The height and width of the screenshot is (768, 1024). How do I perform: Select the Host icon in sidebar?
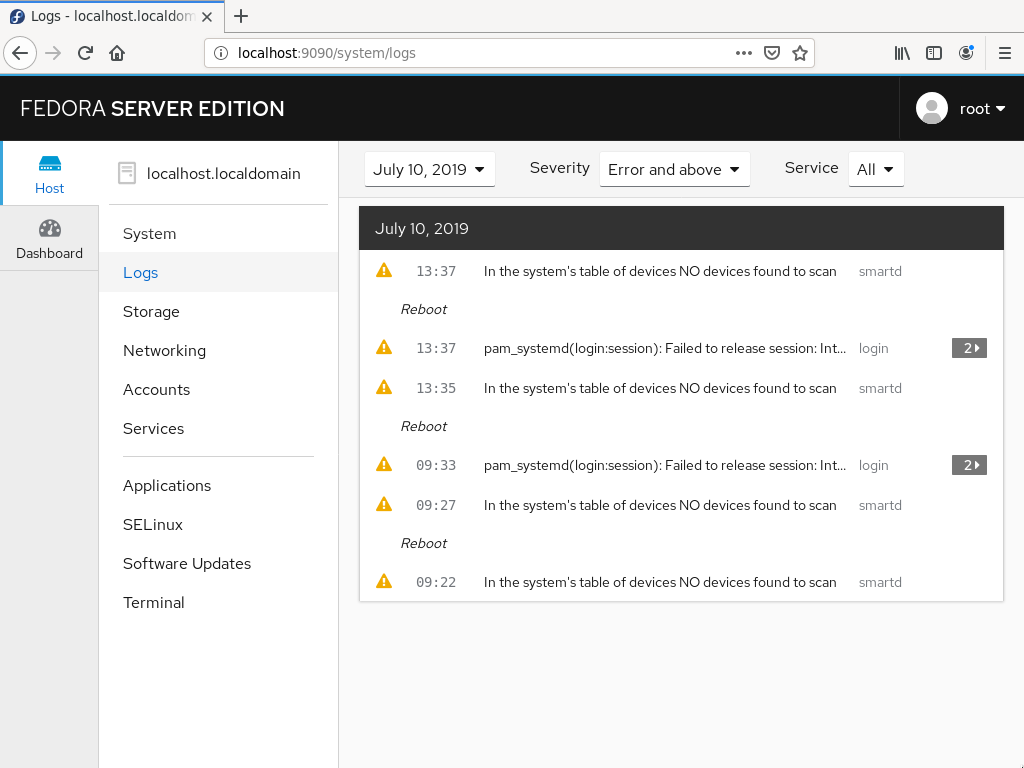coord(50,164)
